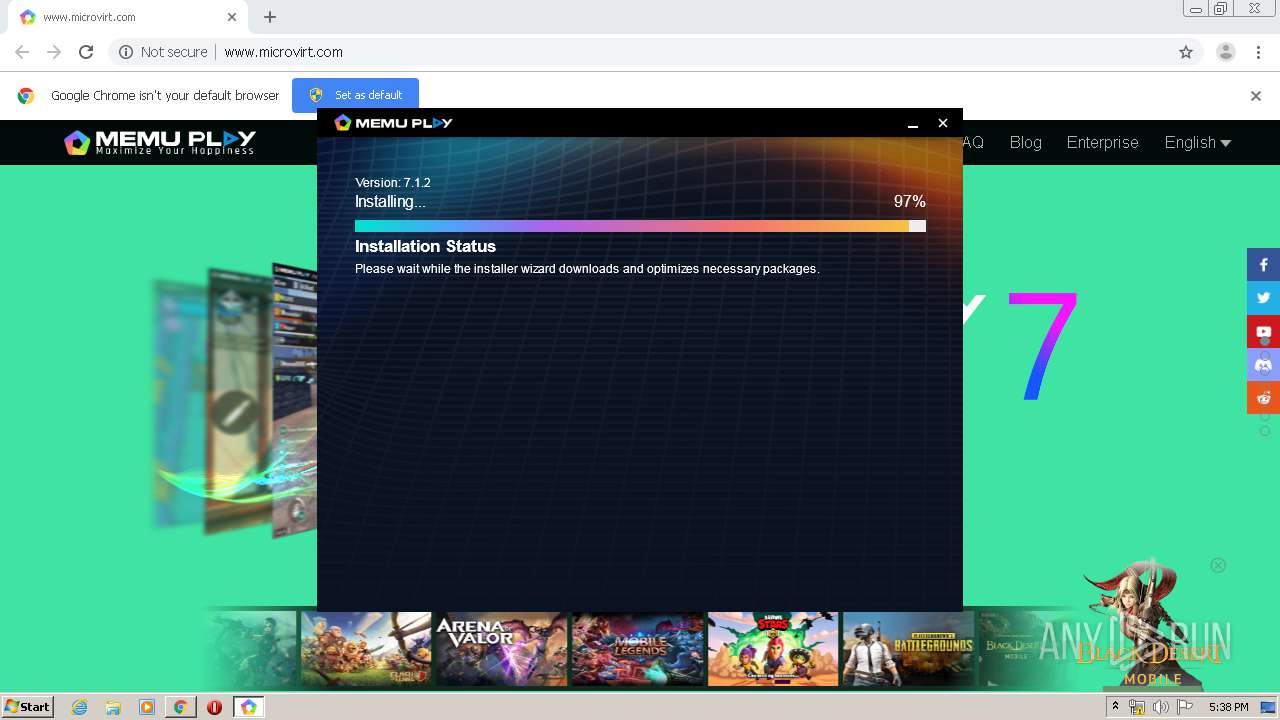This screenshot has width=1280, height=720.
Task: Switch to Chrome in the taskbar
Action: pyautogui.click(x=180, y=707)
